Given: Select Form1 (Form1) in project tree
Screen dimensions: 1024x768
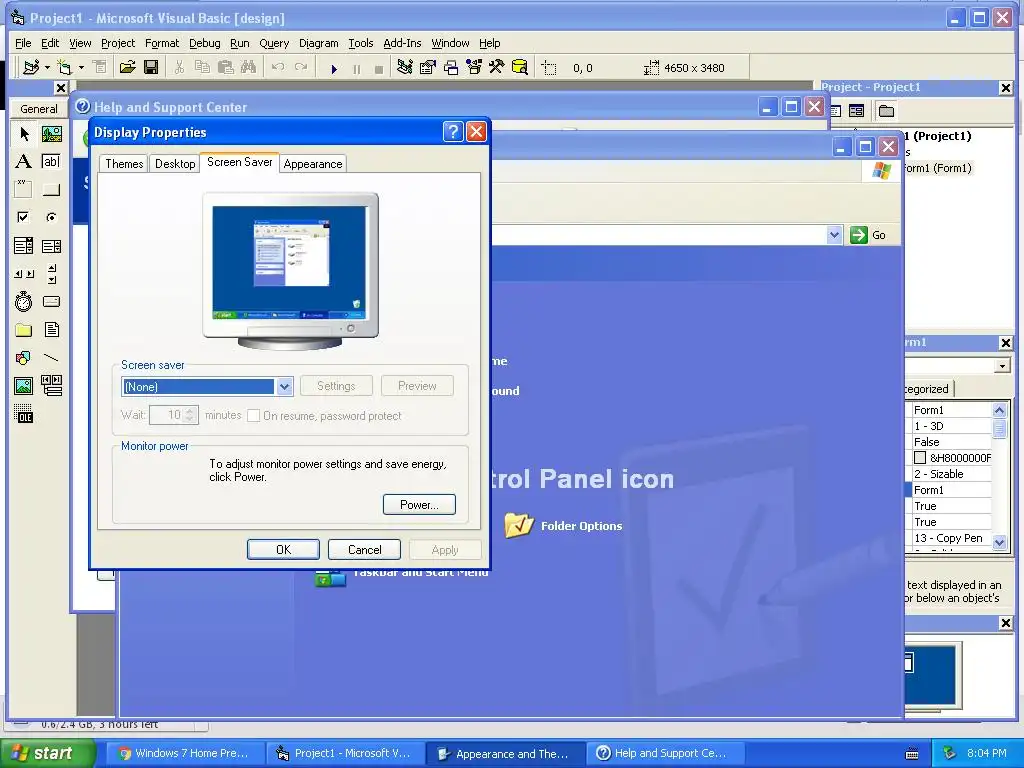Looking at the screenshot, I should pos(937,168).
